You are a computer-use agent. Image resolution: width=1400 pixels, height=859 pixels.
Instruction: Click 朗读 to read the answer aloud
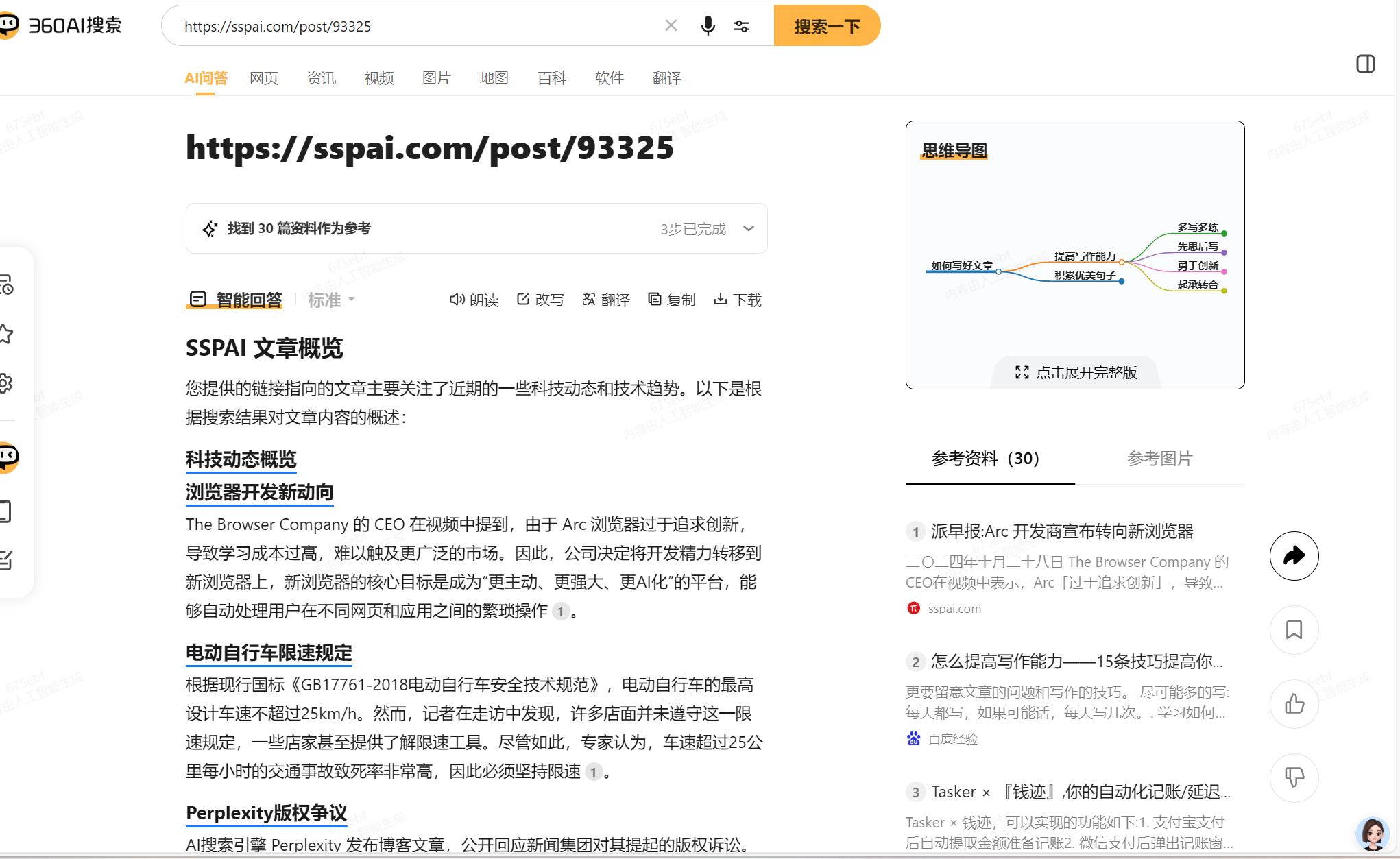(x=474, y=300)
